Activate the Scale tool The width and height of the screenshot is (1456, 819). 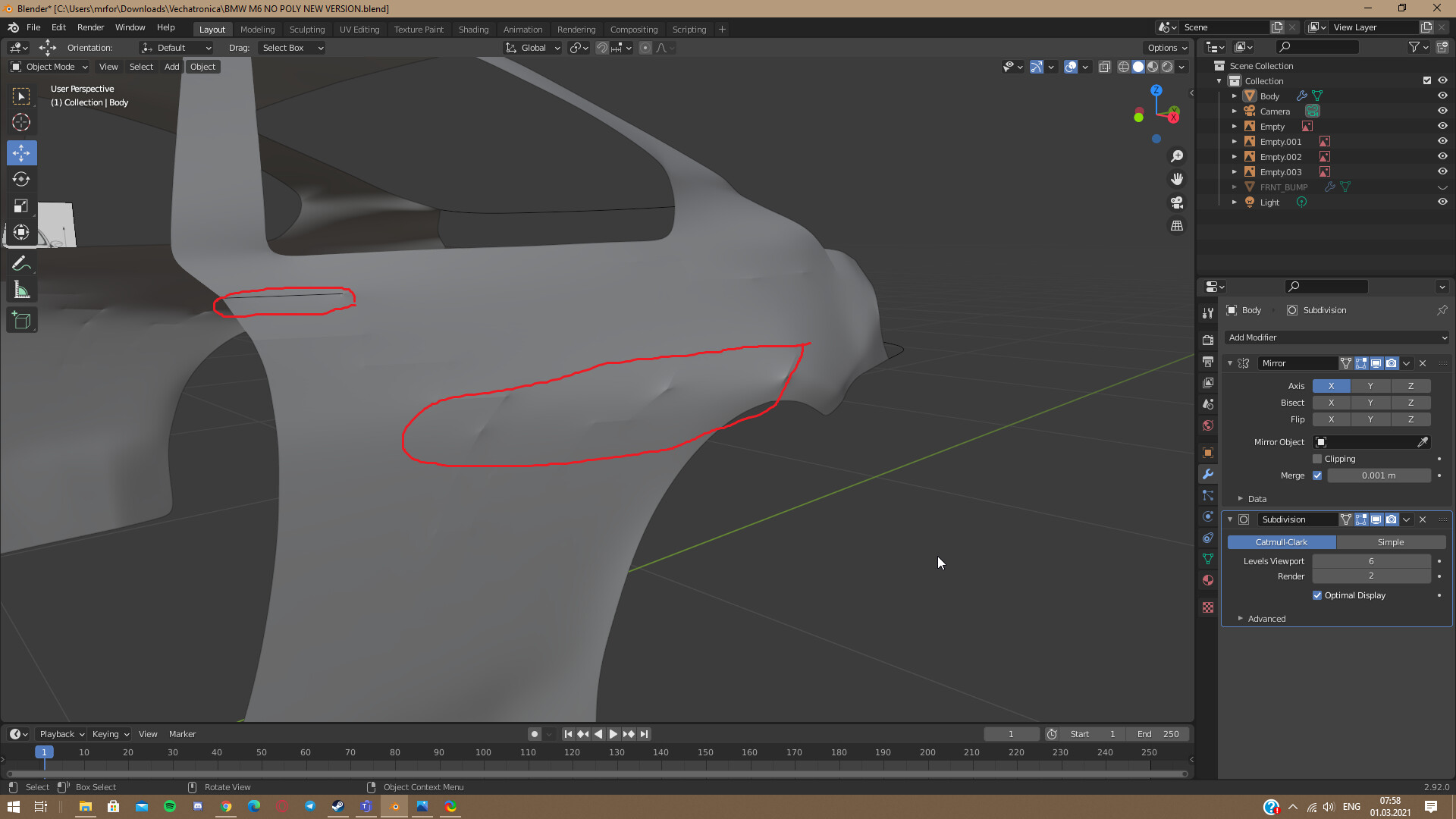pos(21,206)
